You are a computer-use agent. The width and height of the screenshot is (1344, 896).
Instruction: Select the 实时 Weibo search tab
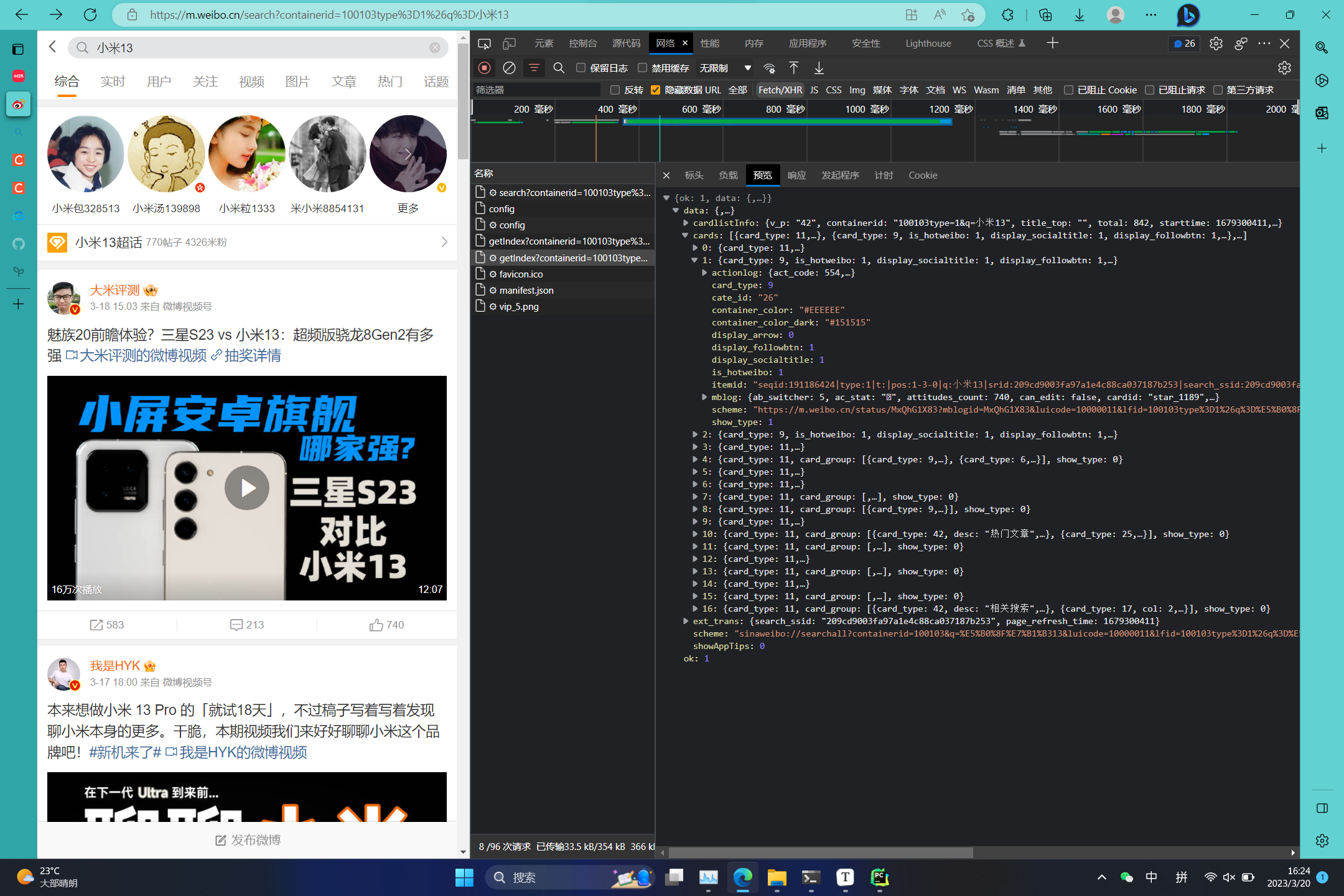pos(113,82)
